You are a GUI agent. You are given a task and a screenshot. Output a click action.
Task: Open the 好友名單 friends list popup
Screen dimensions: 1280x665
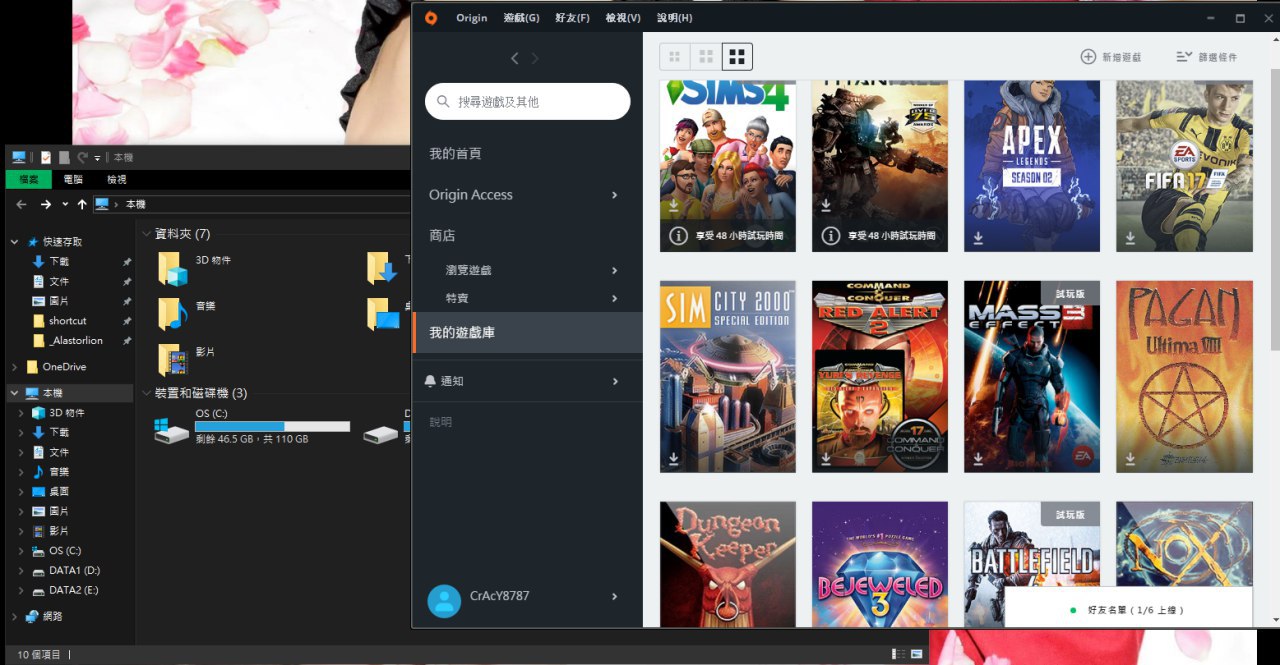pos(1128,609)
